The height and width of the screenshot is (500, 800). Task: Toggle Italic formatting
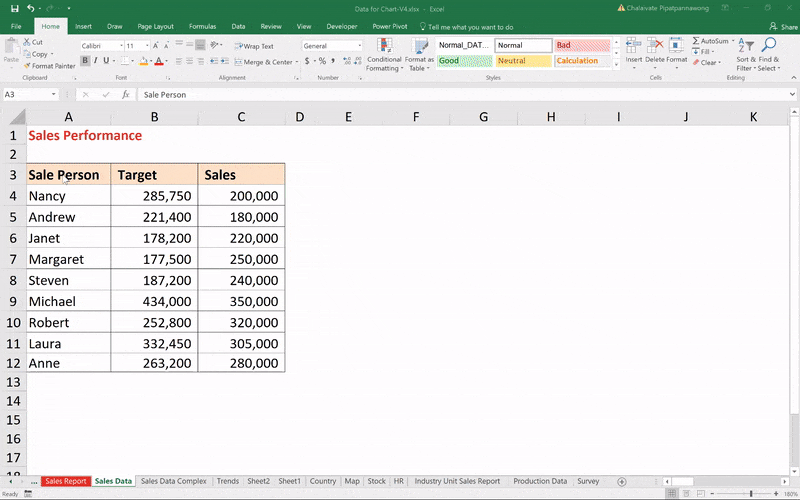click(98, 61)
